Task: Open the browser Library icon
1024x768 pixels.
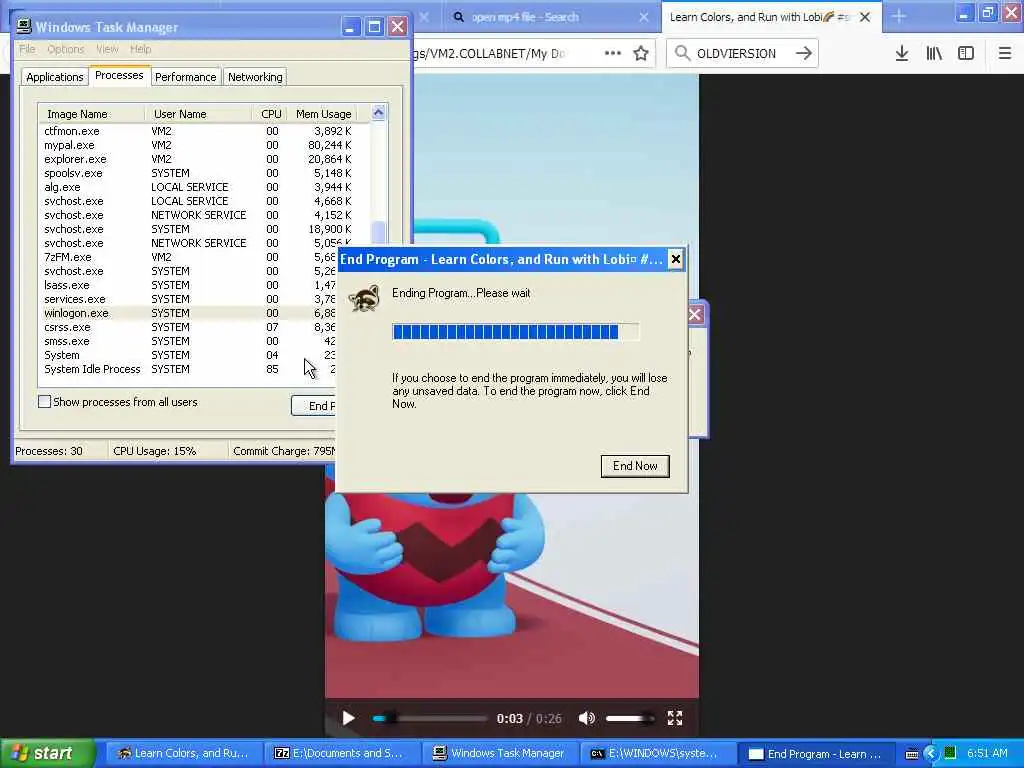Action: tap(934, 54)
